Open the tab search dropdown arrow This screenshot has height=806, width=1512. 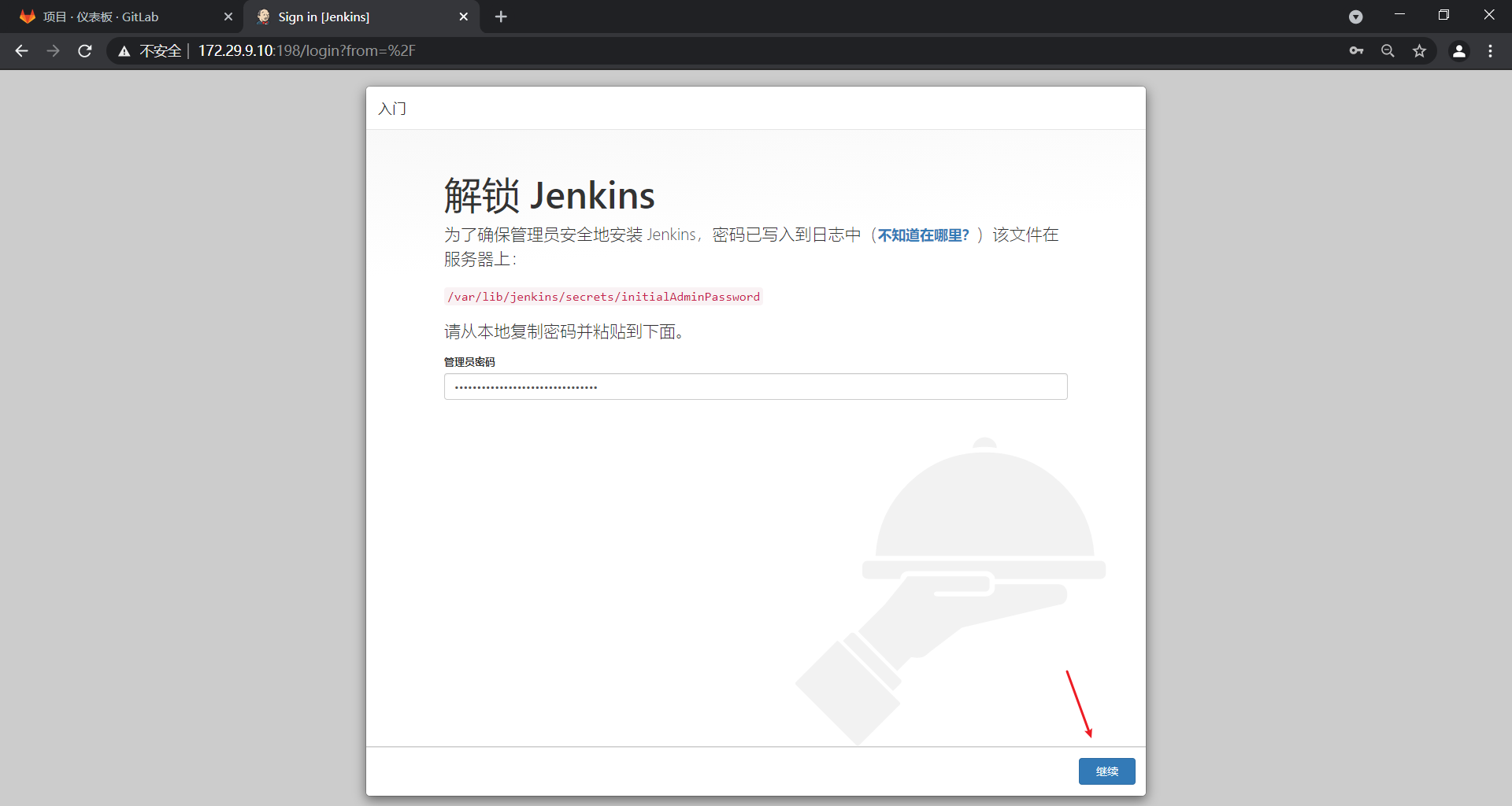coord(1355,17)
